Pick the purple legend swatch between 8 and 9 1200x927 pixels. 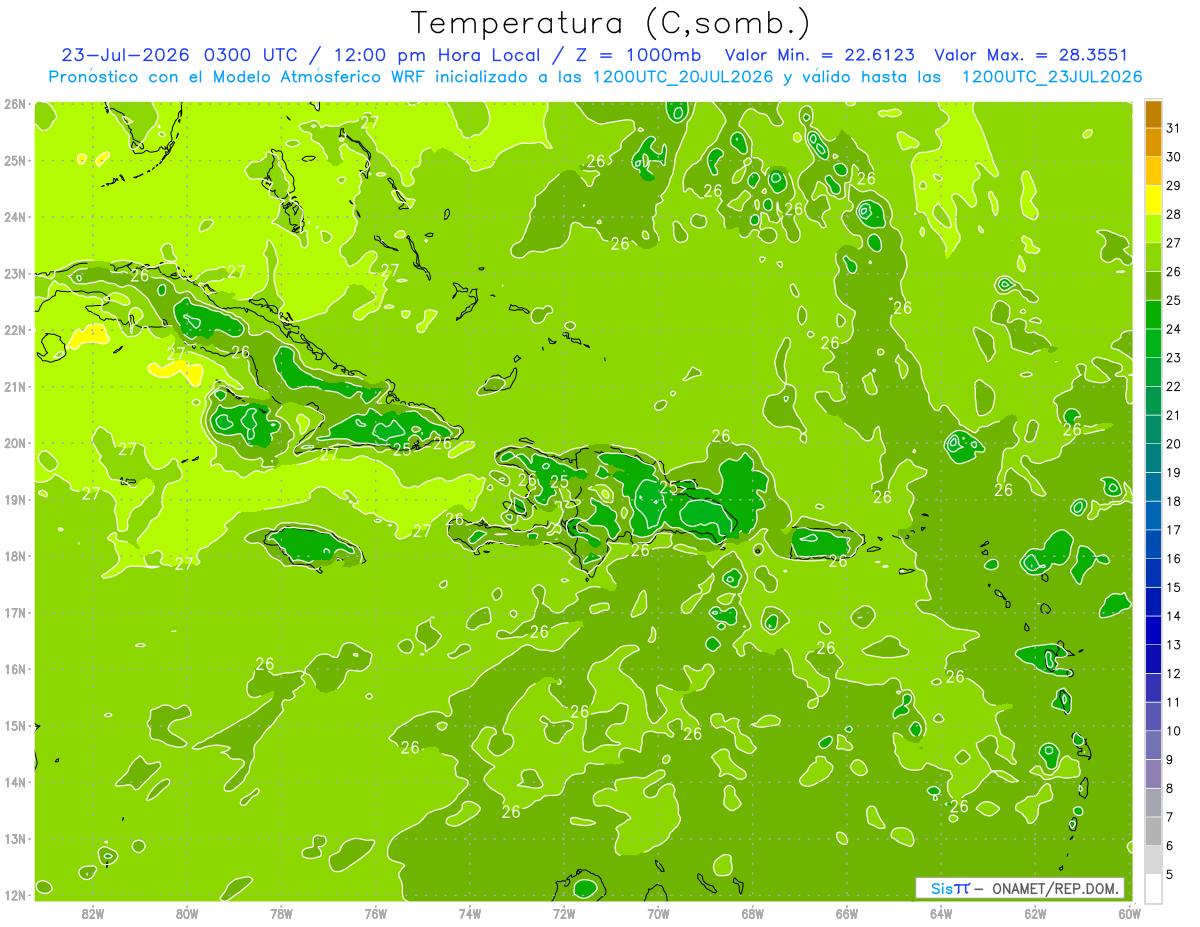[1153, 774]
